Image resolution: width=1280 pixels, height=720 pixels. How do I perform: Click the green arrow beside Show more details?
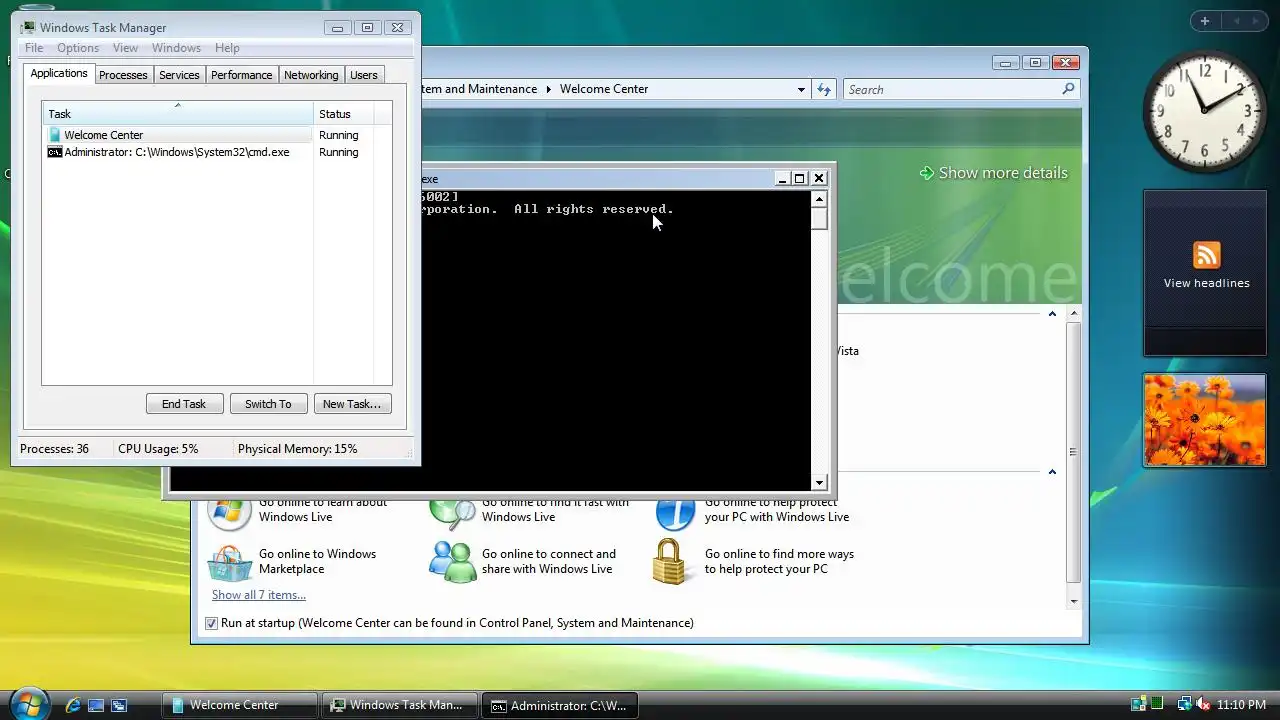(x=926, y=173)
